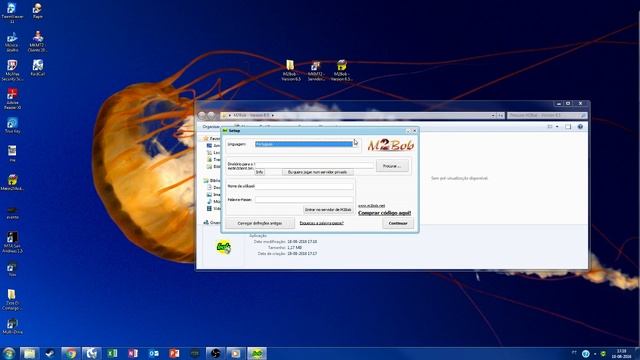The width and height of the screenshot is (640, 360).
Task: Open OneNote from taskbar
Action: [133, 353]
